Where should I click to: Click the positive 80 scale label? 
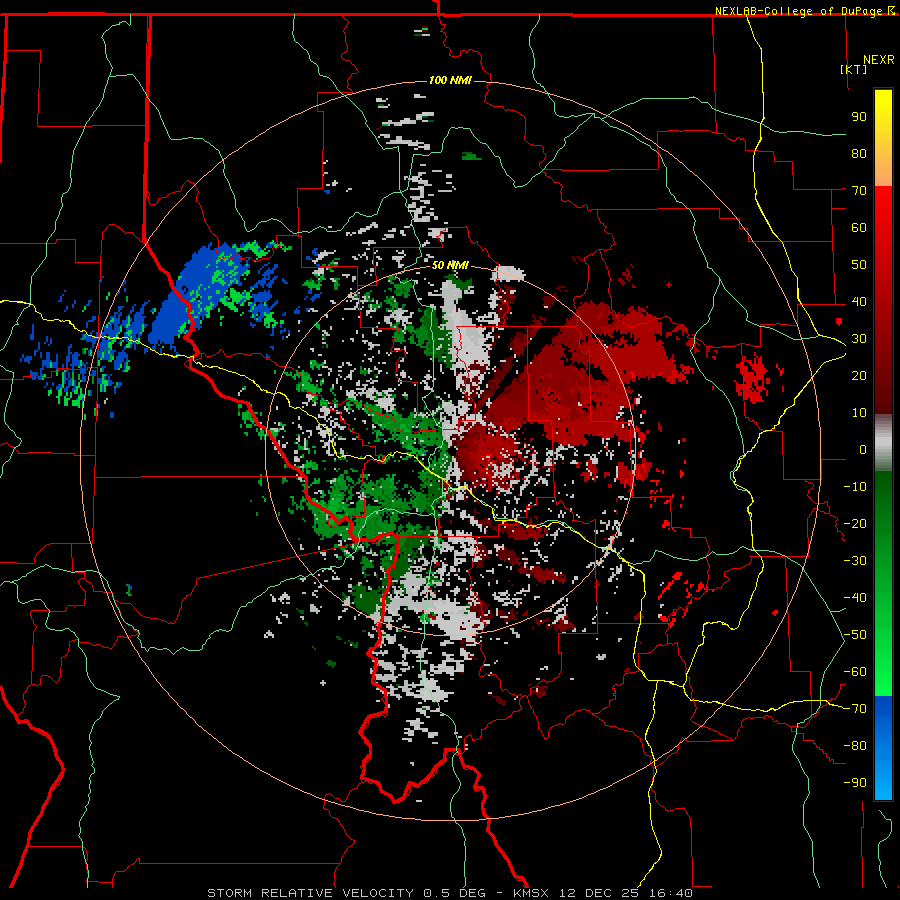pos(859,153)
